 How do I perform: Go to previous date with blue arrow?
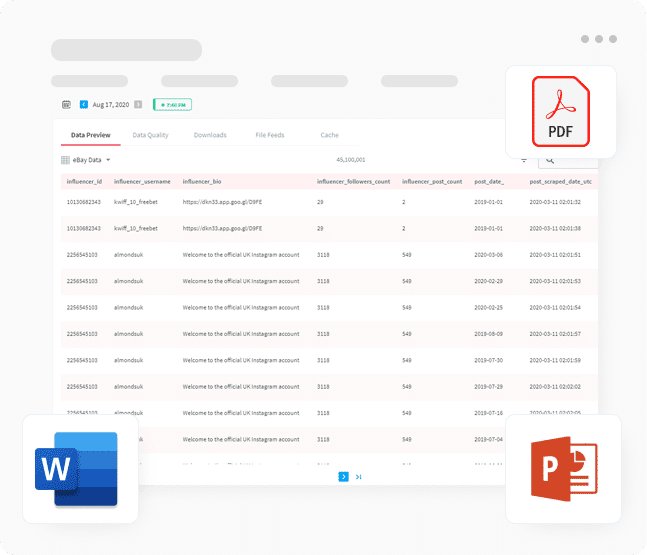point(84,104)
